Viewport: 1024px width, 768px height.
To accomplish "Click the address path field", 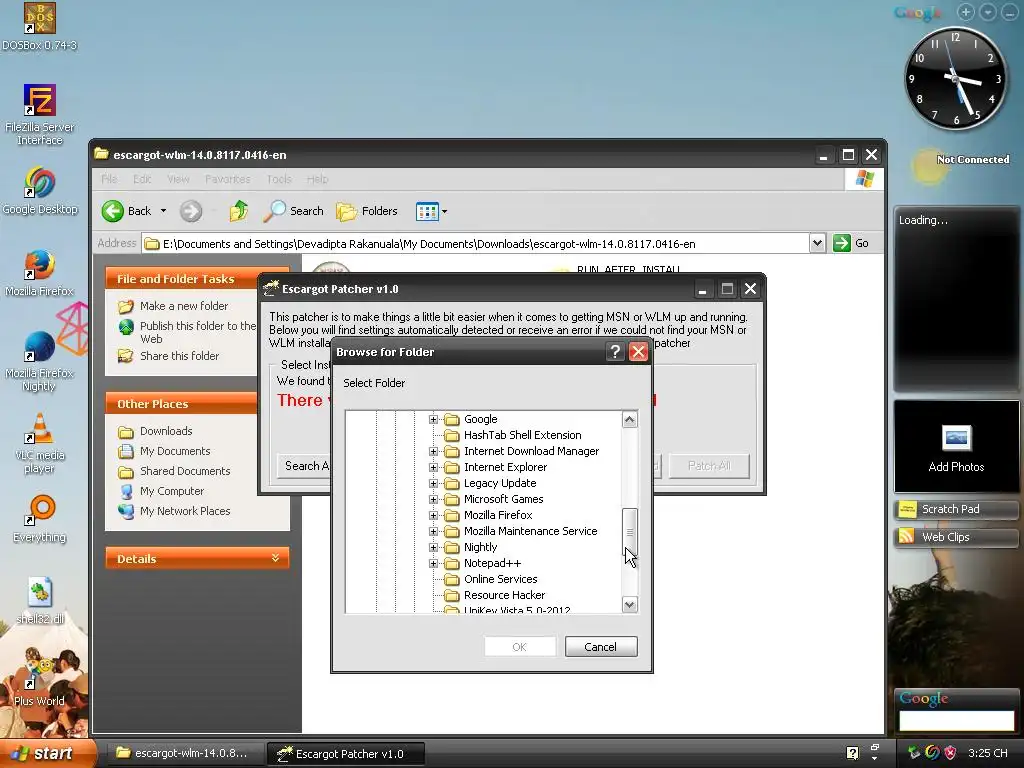I will [475, 244].
